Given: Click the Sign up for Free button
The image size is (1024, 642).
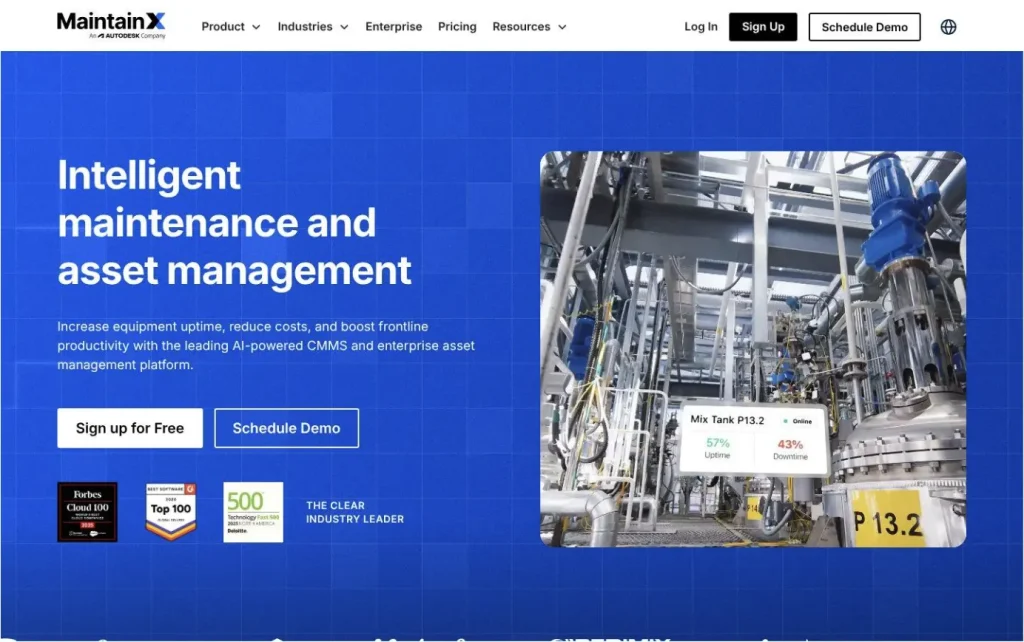Looking at the screenshot, I should pyautogui.click(x=130, y=428).
